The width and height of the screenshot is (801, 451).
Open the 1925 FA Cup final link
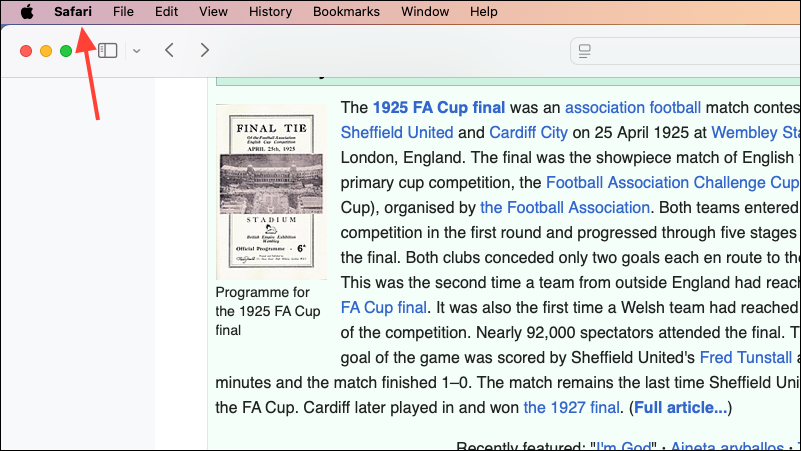click(439, 107)
